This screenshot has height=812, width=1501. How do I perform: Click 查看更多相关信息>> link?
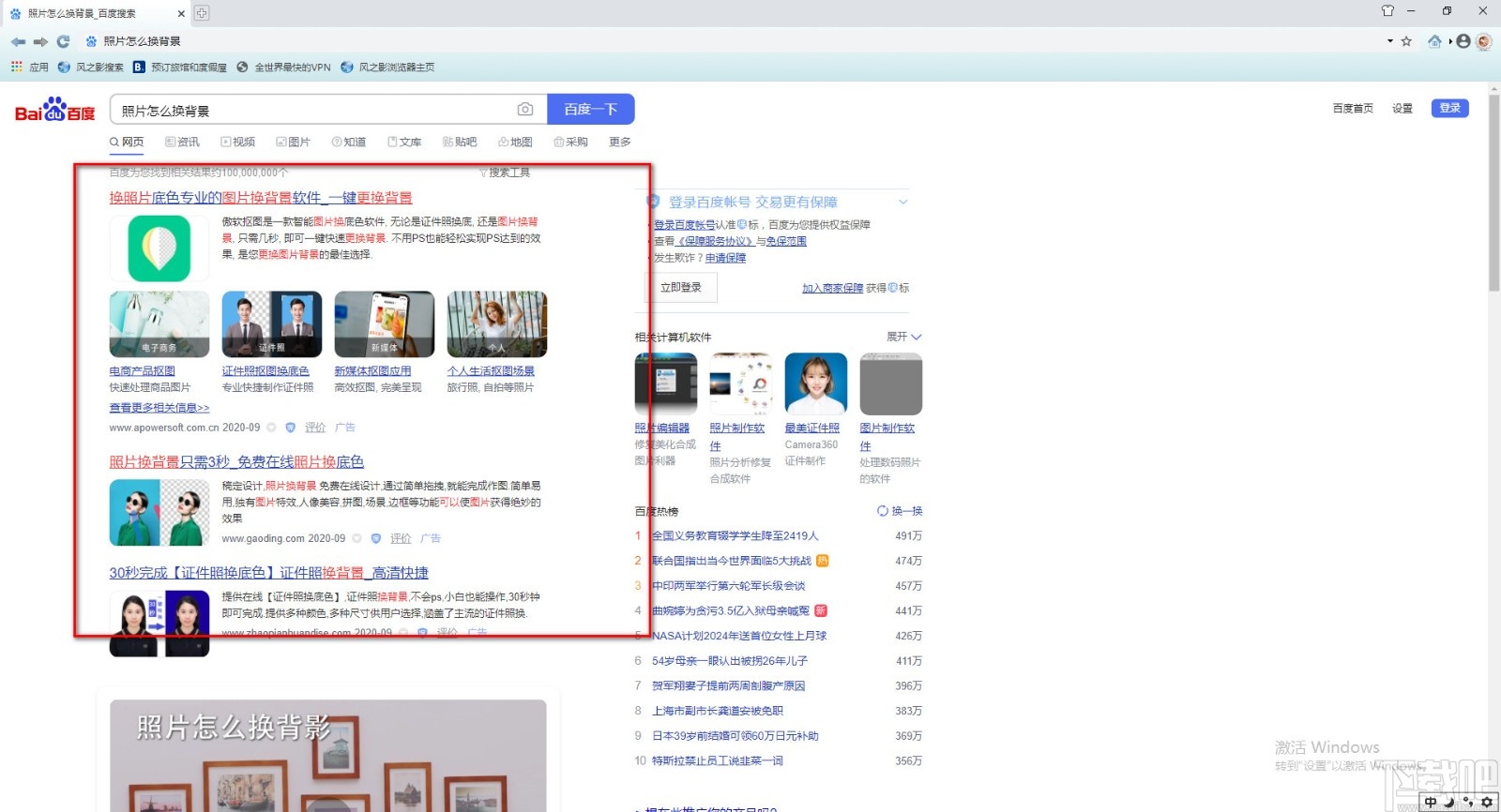coord(159,408)
